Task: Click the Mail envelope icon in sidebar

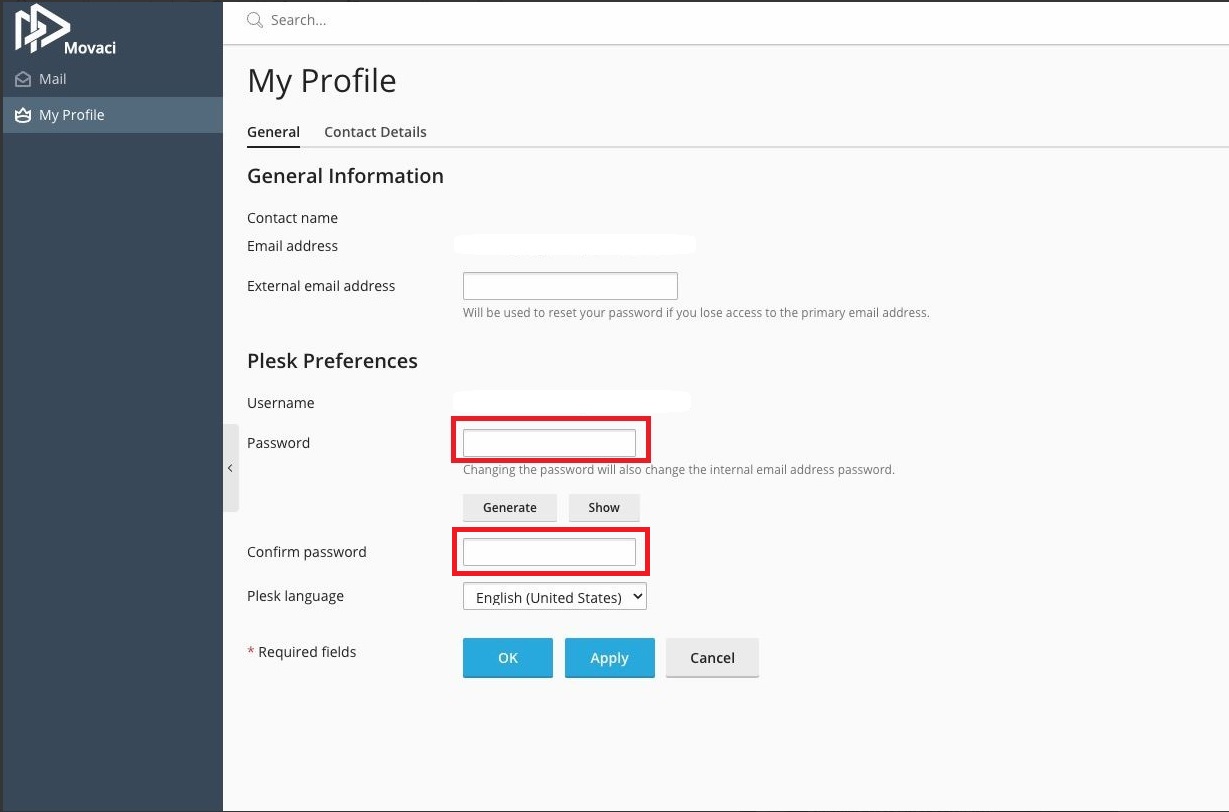Action: click(x=23, y=79)
